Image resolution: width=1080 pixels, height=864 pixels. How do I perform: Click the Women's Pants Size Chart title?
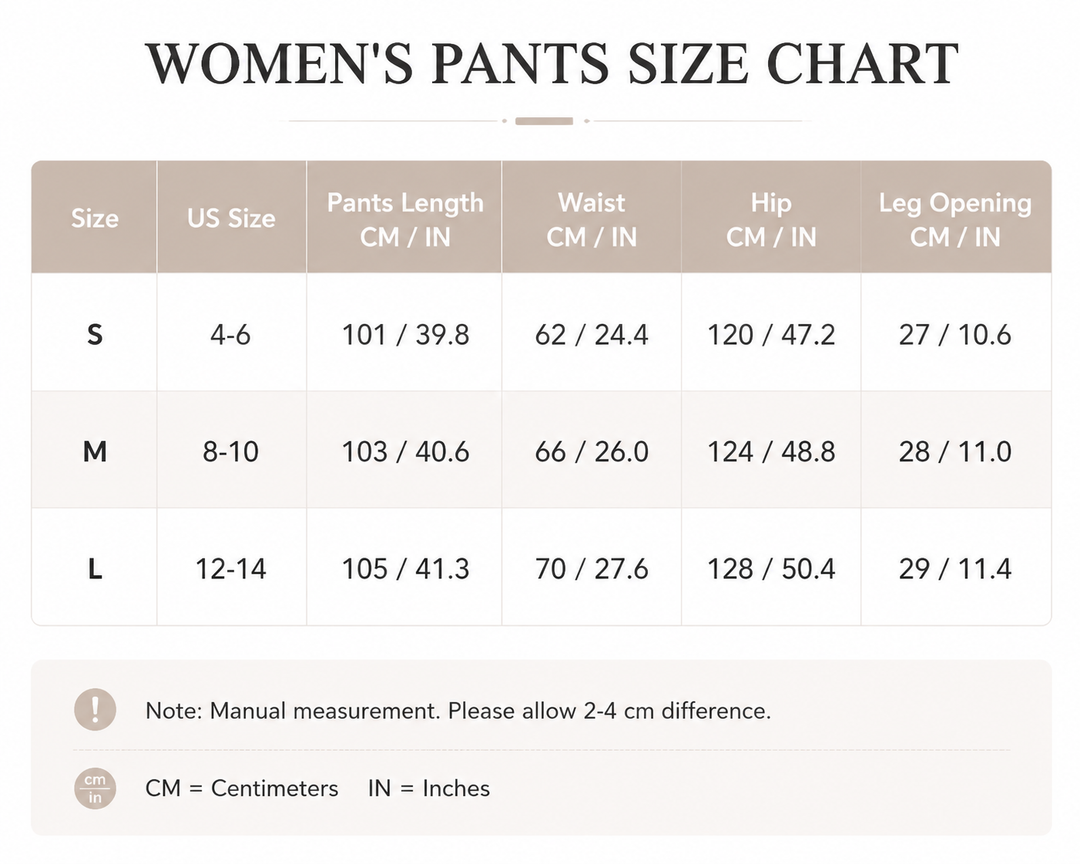point(551,63)
